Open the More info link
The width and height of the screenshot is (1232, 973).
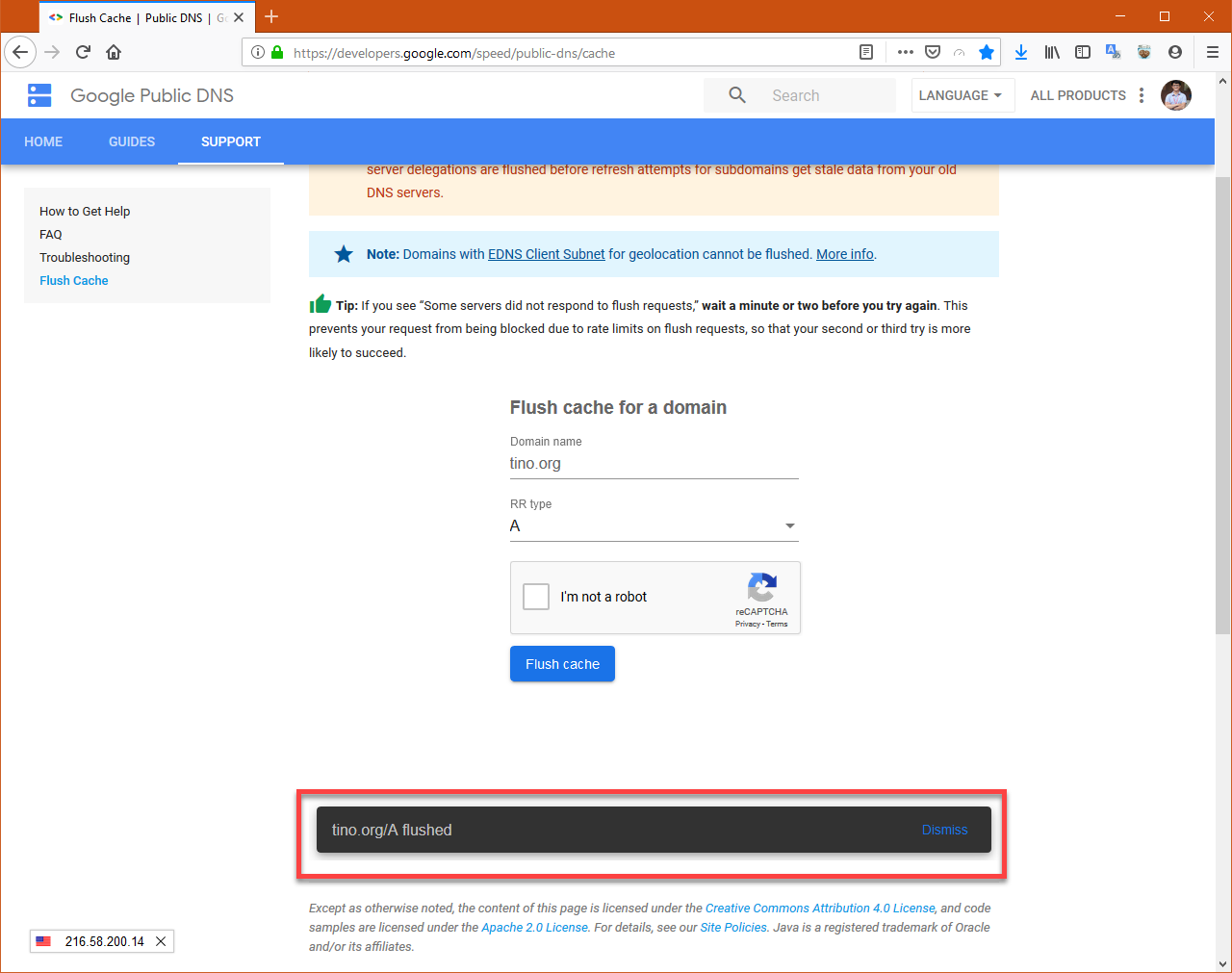(x=845, y=254)
